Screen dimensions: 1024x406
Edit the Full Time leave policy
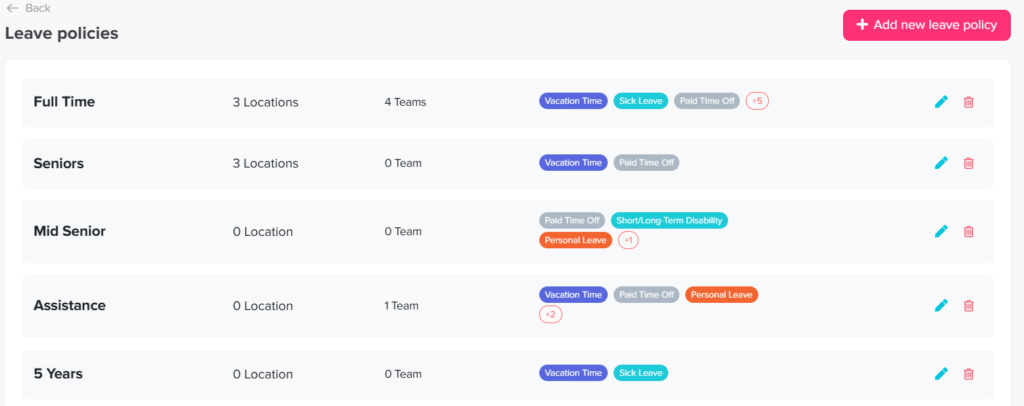[940, 102]
